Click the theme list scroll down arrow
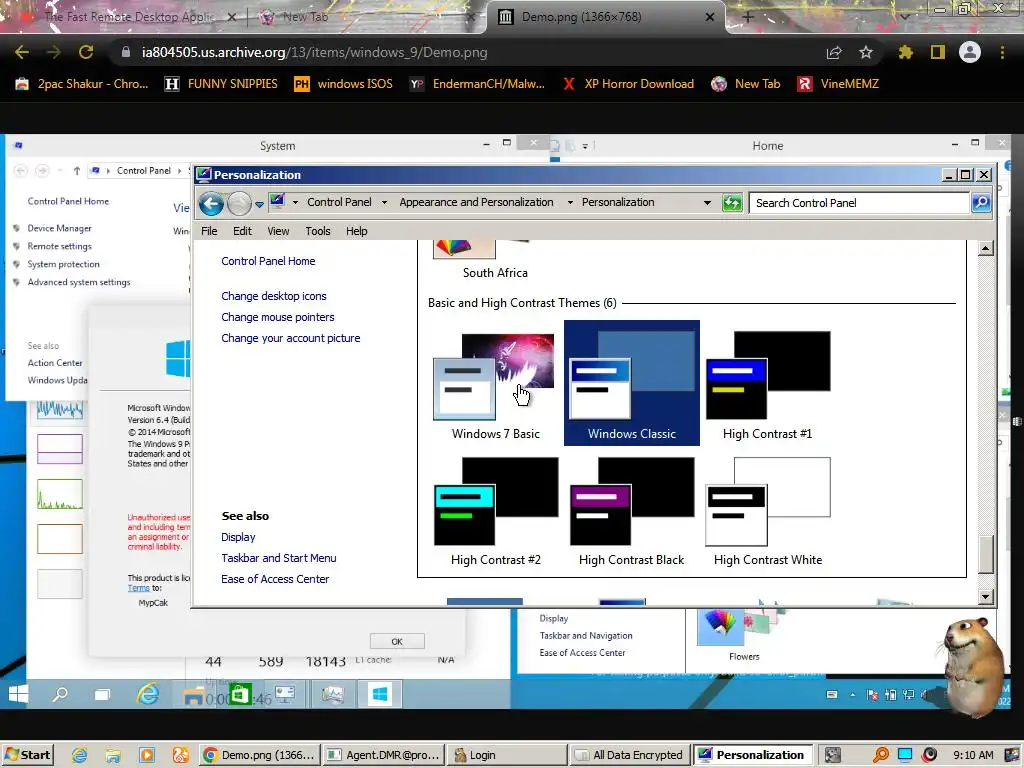1024x768 pixels. coord(986,596)
